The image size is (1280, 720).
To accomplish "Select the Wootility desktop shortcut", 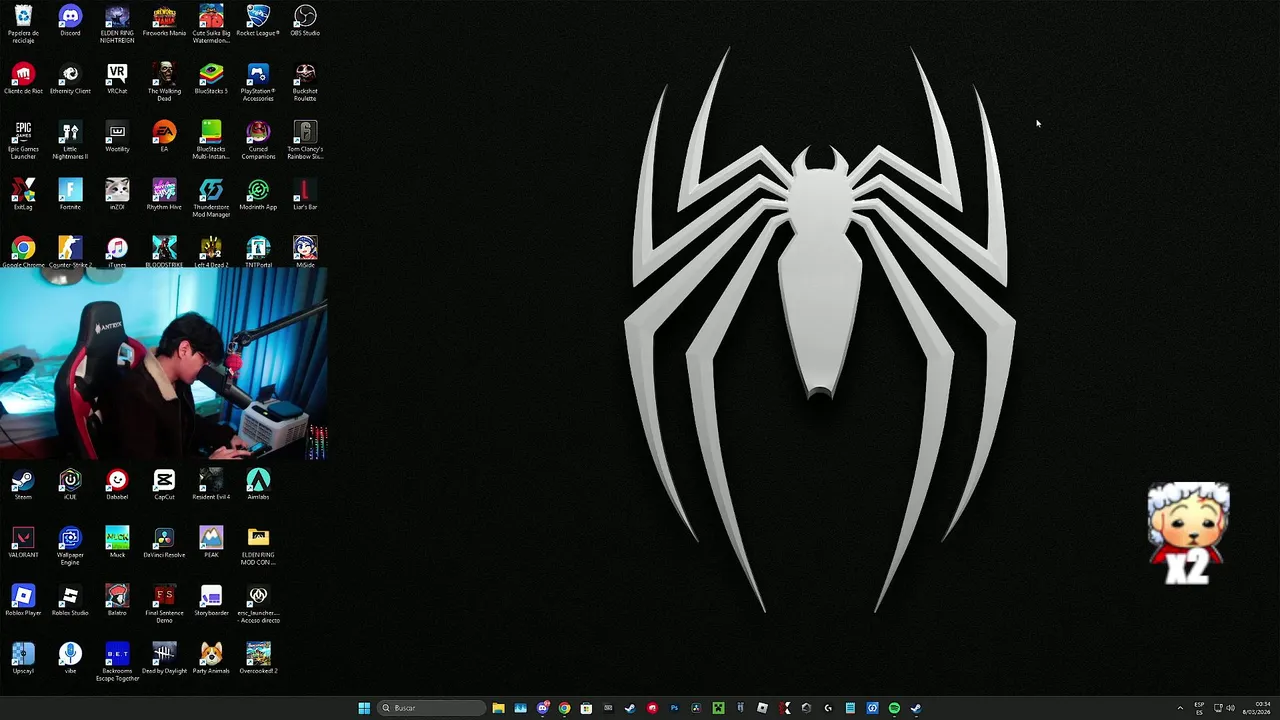I will pyautogui.click(x=117, y=137).
